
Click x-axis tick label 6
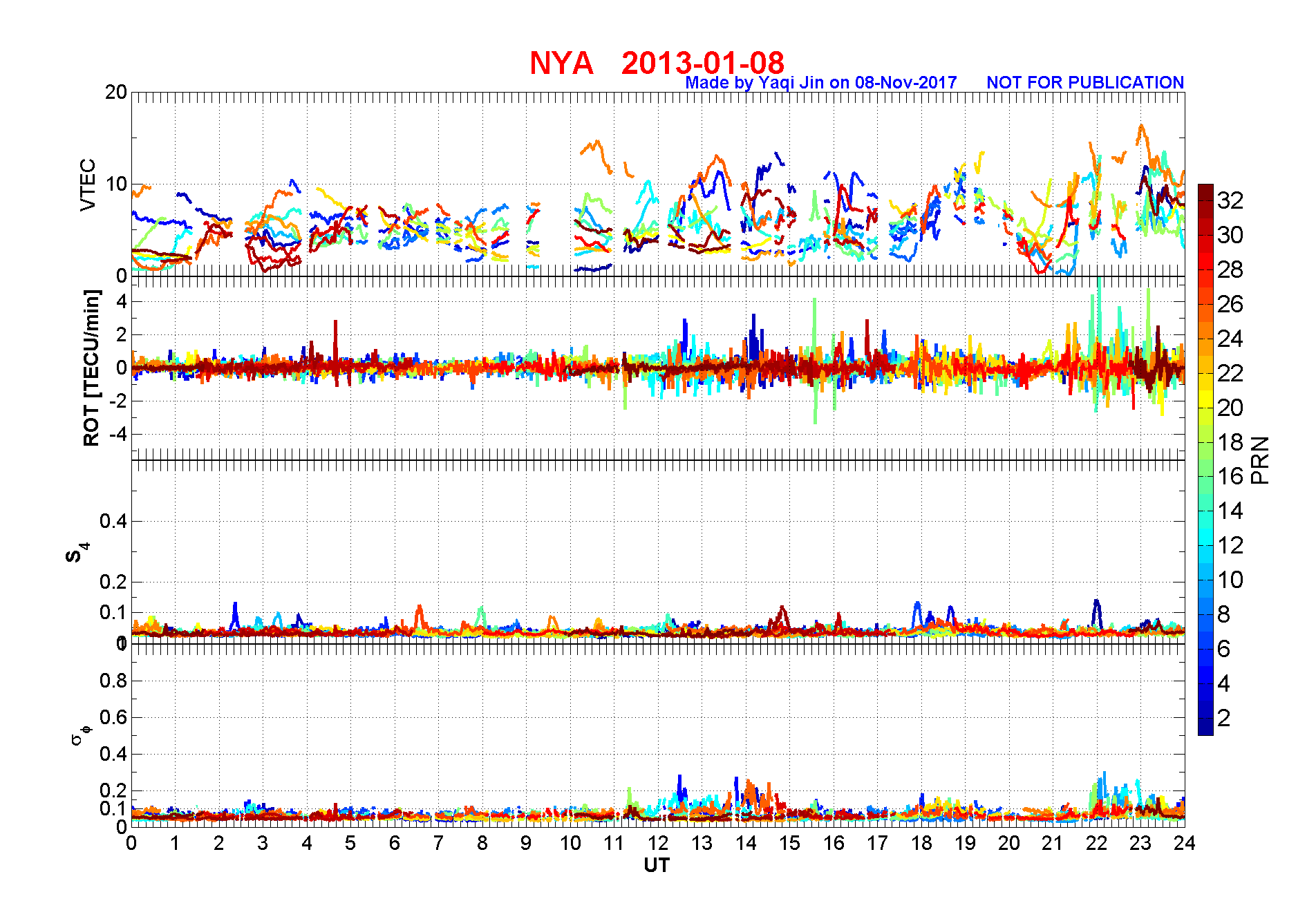coord(395,843)
